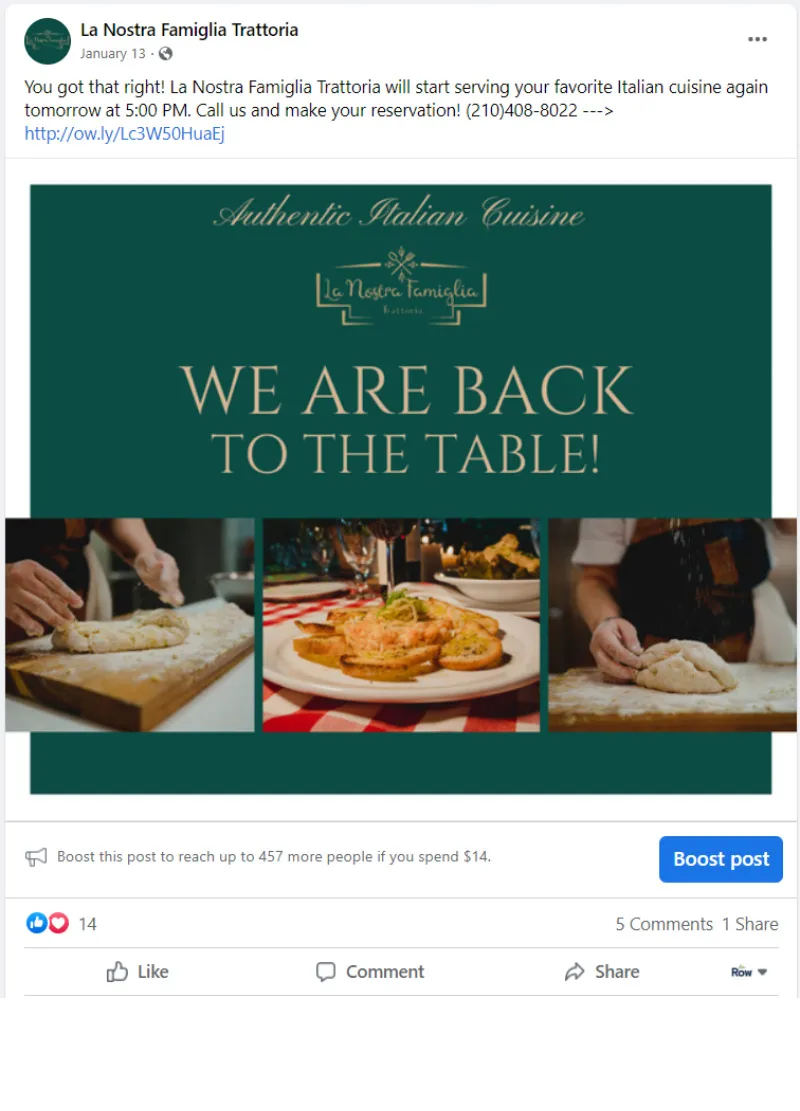
Task: Click the blue thumbs-up reaction icon
Action: (x=36, y=923)
